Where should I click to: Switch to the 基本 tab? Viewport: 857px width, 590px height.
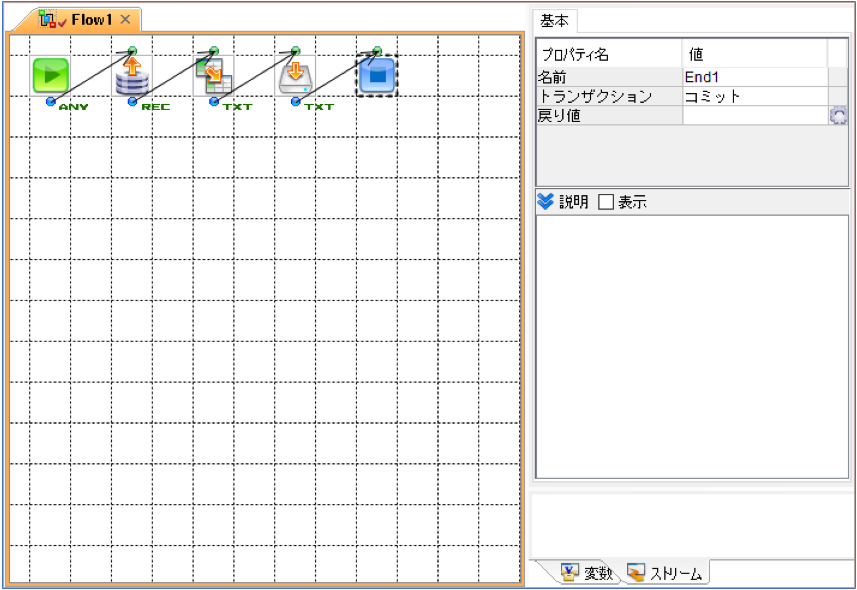tap(554, 21)
